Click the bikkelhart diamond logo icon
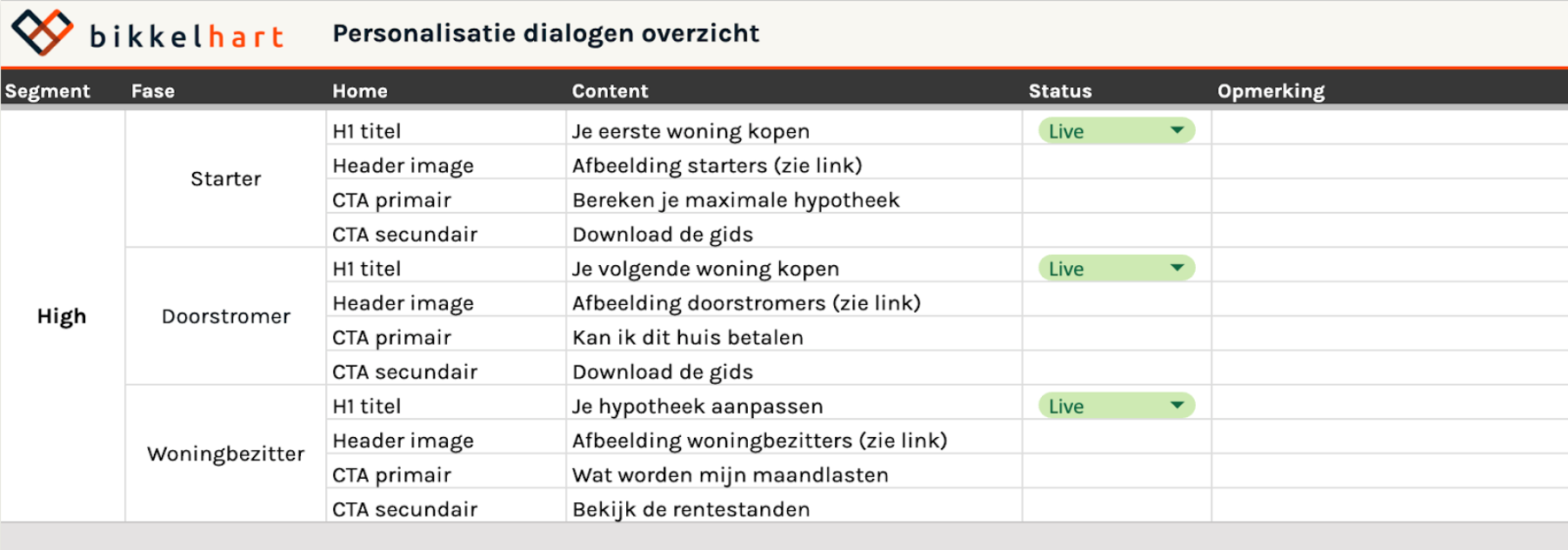Image resolution: width=1568 pixels, height=550 pixels. [x=42, y=32]
